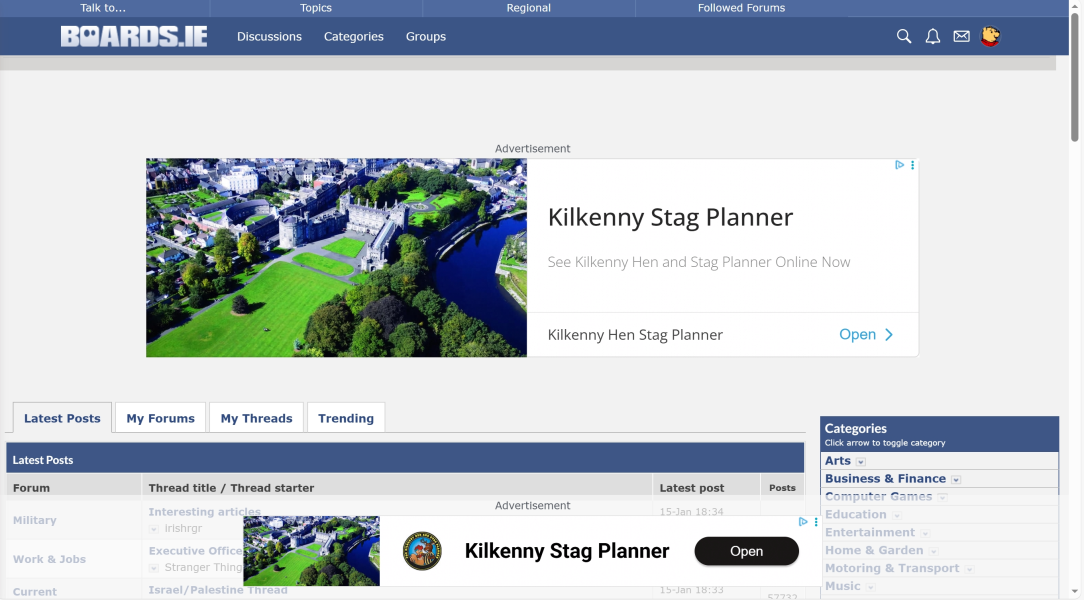Screen dimensions: 1084x600
Task: Open the Entertainment category link
Action: click(x=870, y=532)
